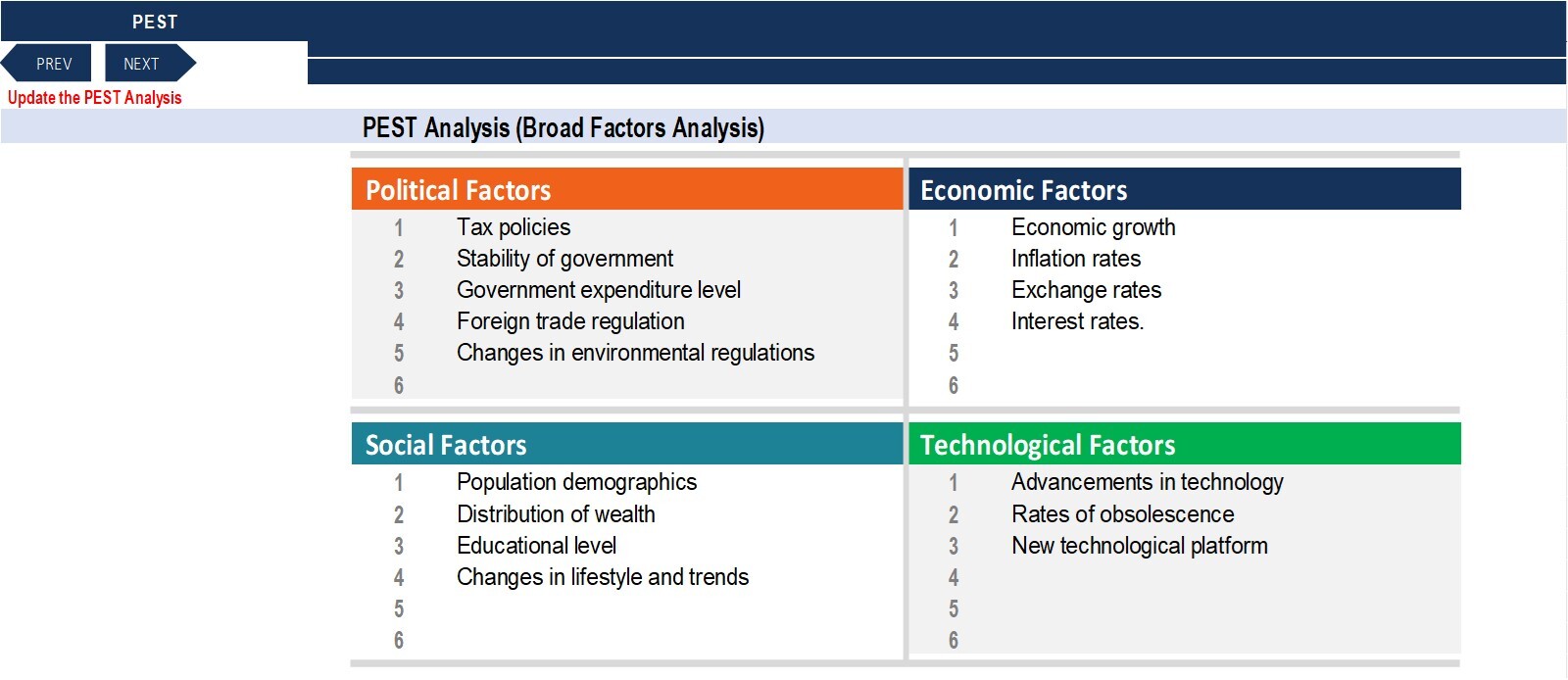Select the PEST Analysis (Broad Factors Analysis) title

563,127
